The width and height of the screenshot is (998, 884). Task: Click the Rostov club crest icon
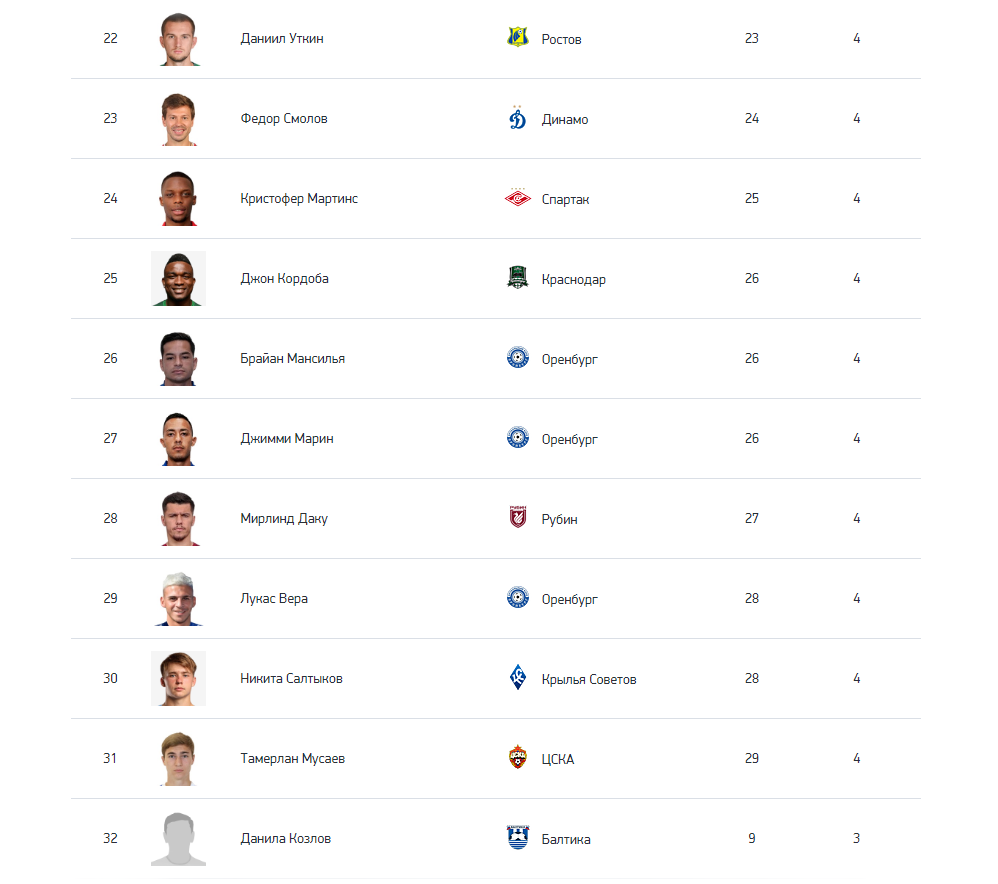[x=517, y=38]
